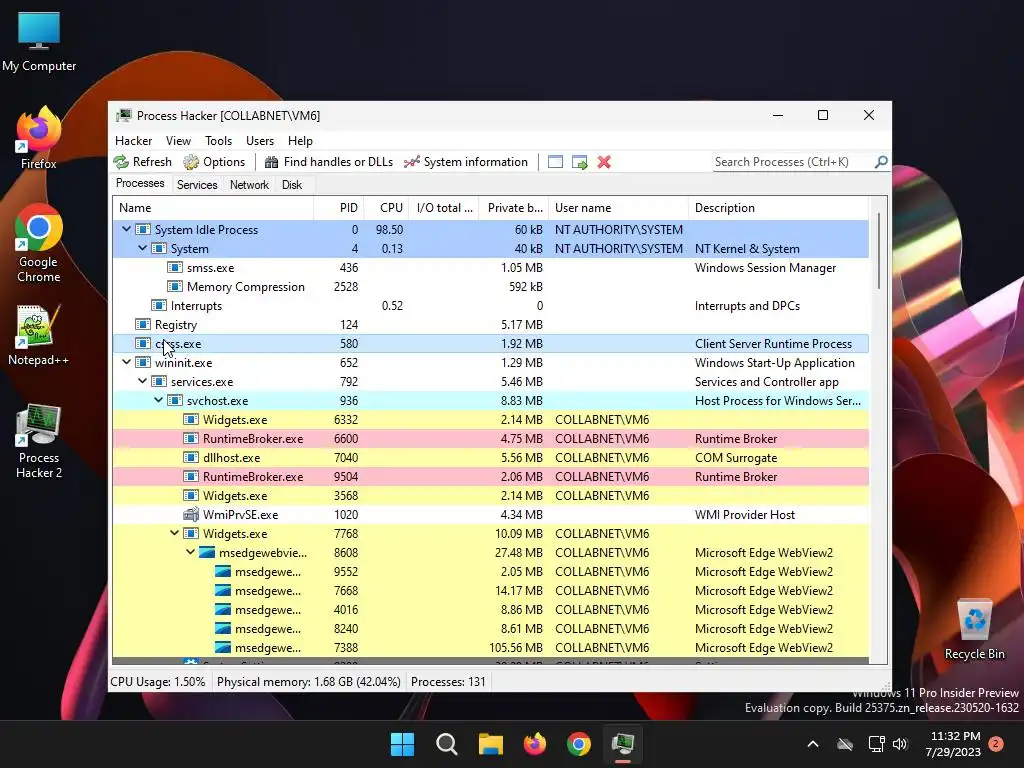
Task: Collapse the wininit.exe tree node
Action: click(126, 362)
